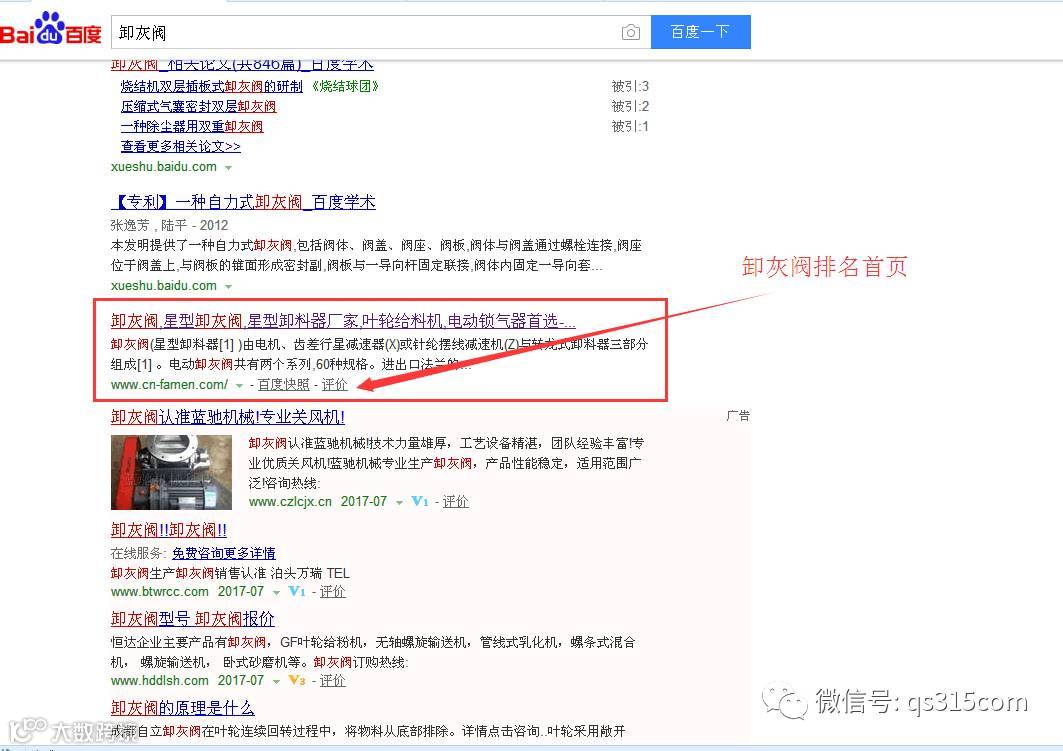
Task: Open camera image search in search box
Action: [x=630, y=32]
